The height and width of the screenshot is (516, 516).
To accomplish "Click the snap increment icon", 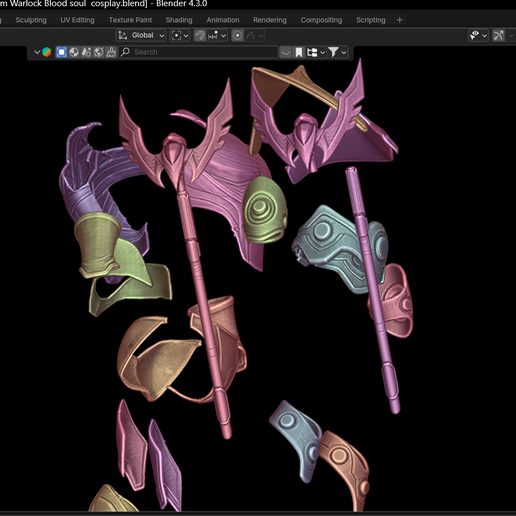I will point(213,35).
